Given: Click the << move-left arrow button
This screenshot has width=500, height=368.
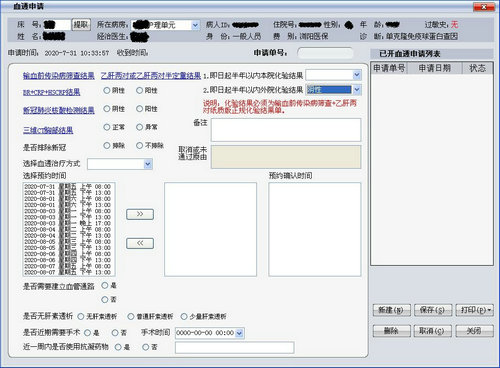Looking at the screenshot, I should (140, 243).
